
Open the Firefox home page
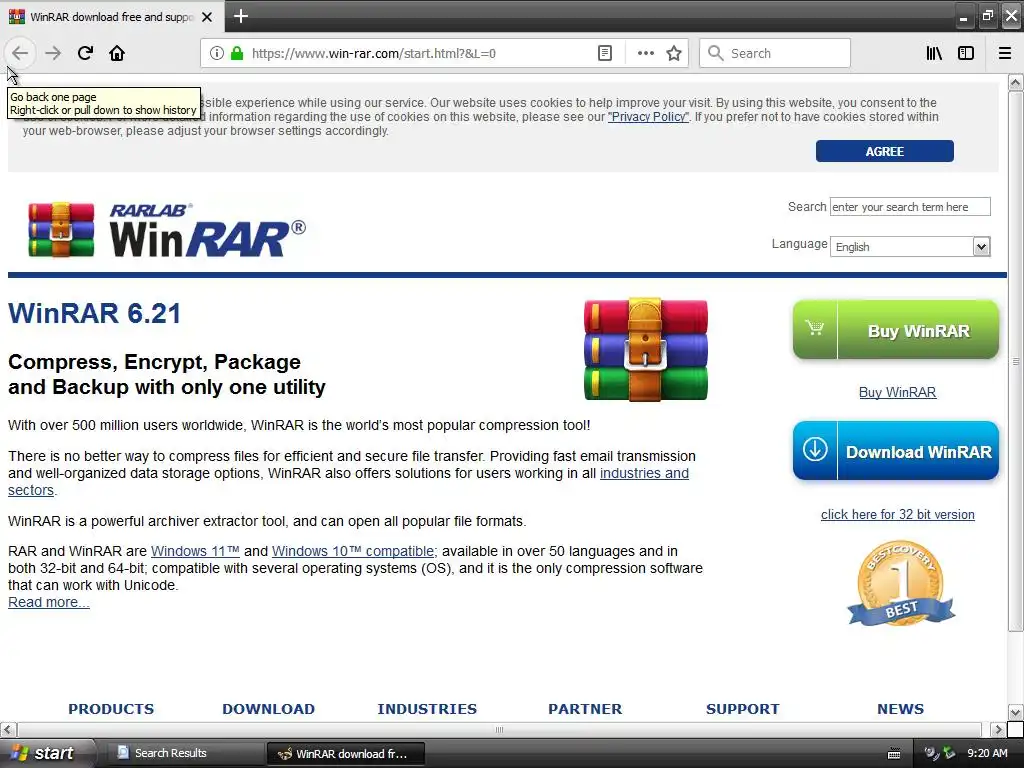[117, 53]
